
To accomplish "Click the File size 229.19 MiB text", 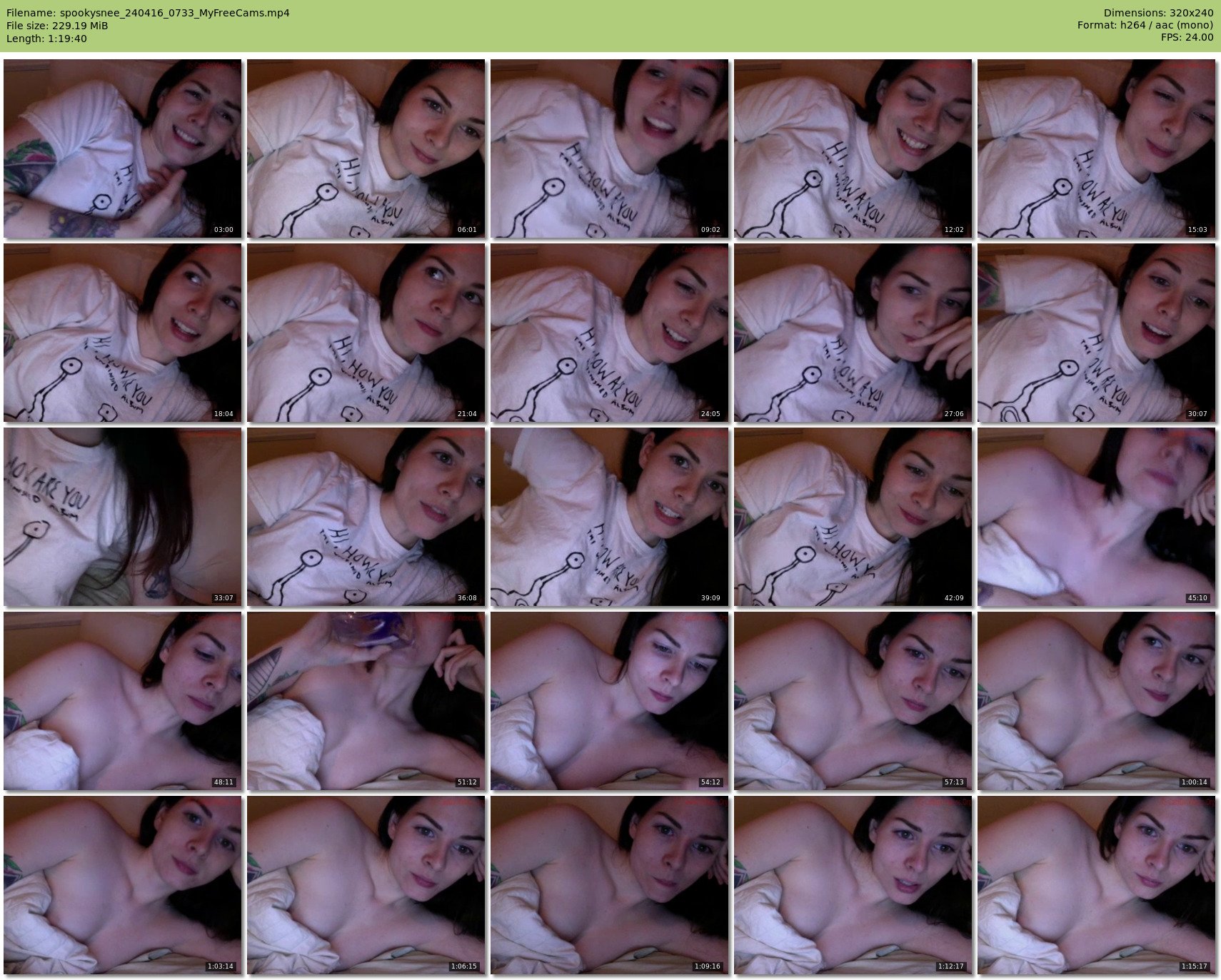I will click(57, 26).
